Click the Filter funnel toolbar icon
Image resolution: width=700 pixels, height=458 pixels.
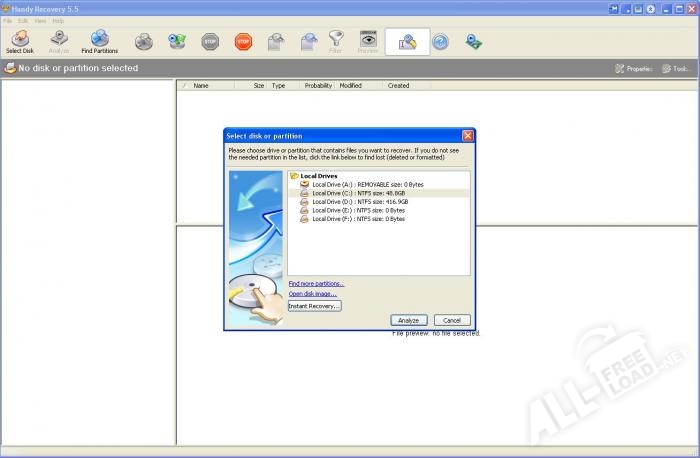tap(336, 41)
